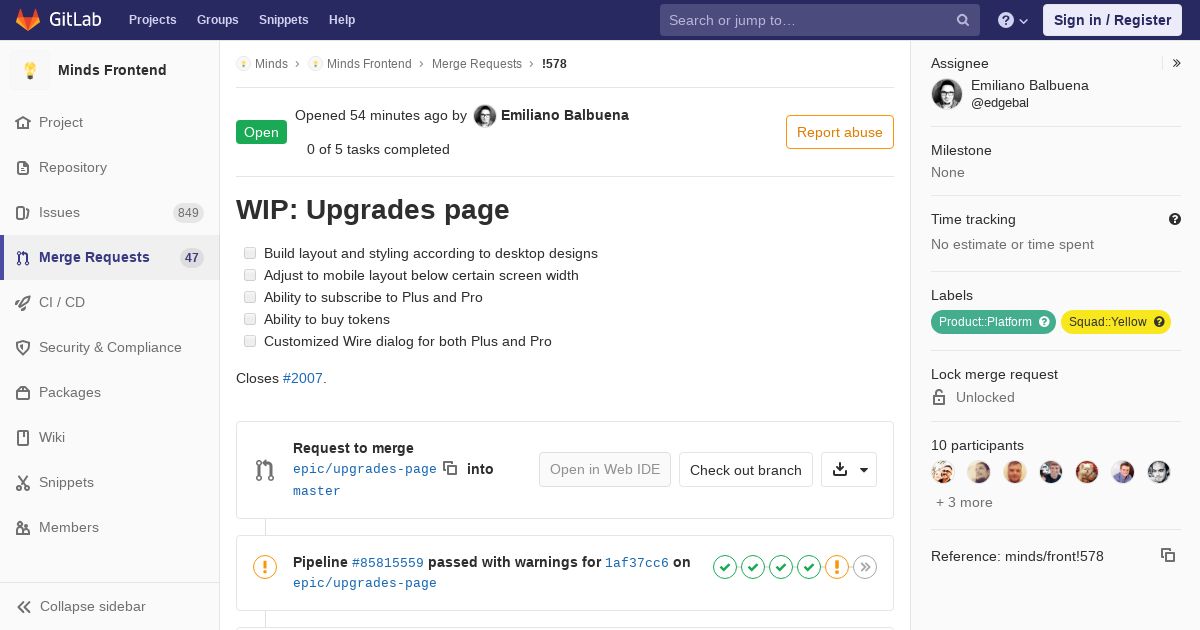The height and width of the screenshot is (630, 1200).
Task: Click the assignee avatar in sidebar
Action: 947,94
